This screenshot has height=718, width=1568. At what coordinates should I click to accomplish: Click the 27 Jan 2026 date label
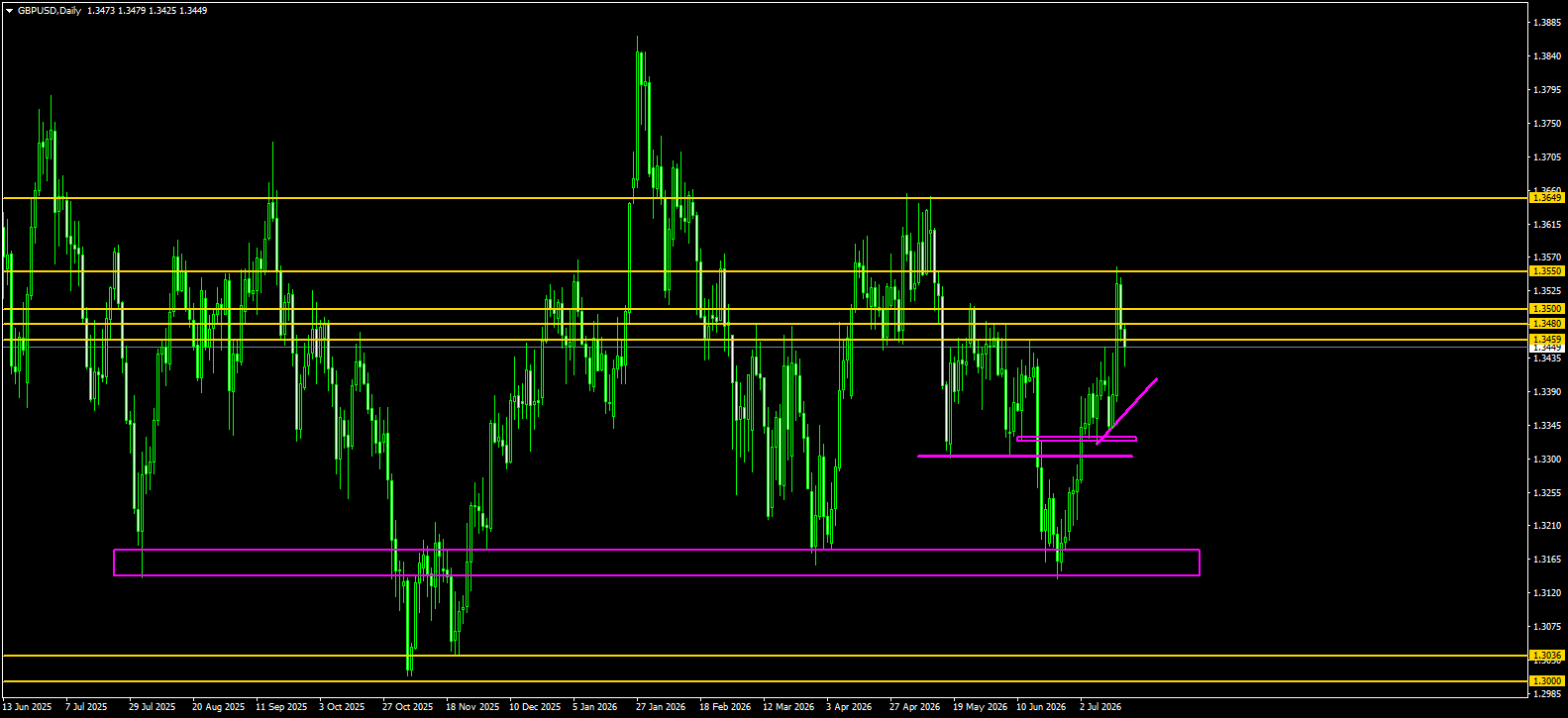(661, 707)
